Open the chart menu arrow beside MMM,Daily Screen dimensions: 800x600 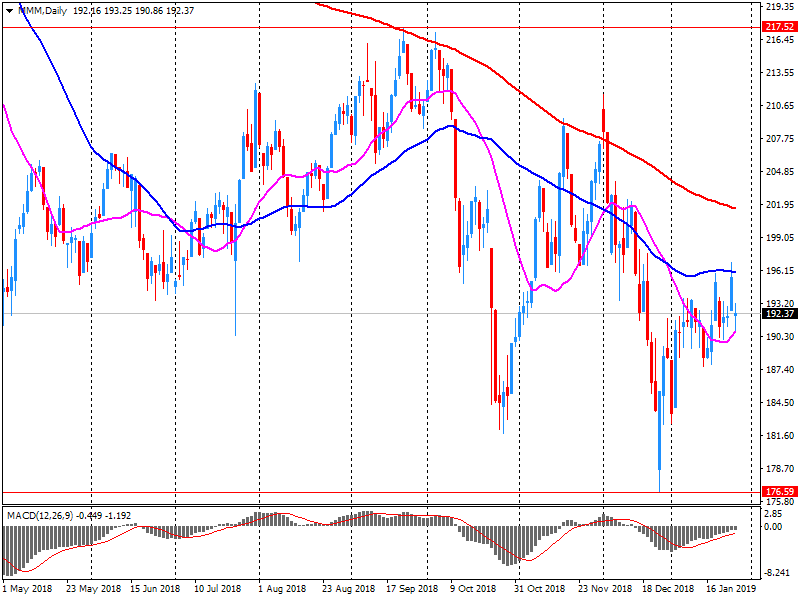tap(10, 10)
